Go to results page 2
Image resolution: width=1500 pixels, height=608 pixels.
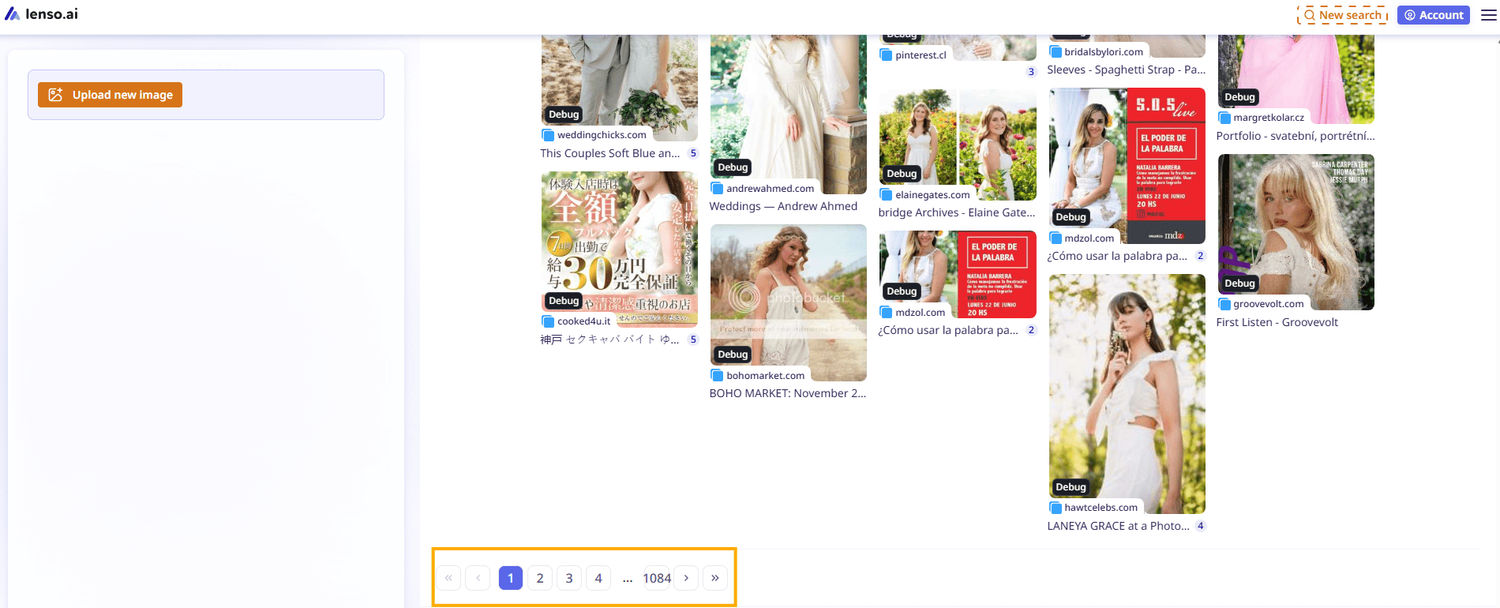539,577
